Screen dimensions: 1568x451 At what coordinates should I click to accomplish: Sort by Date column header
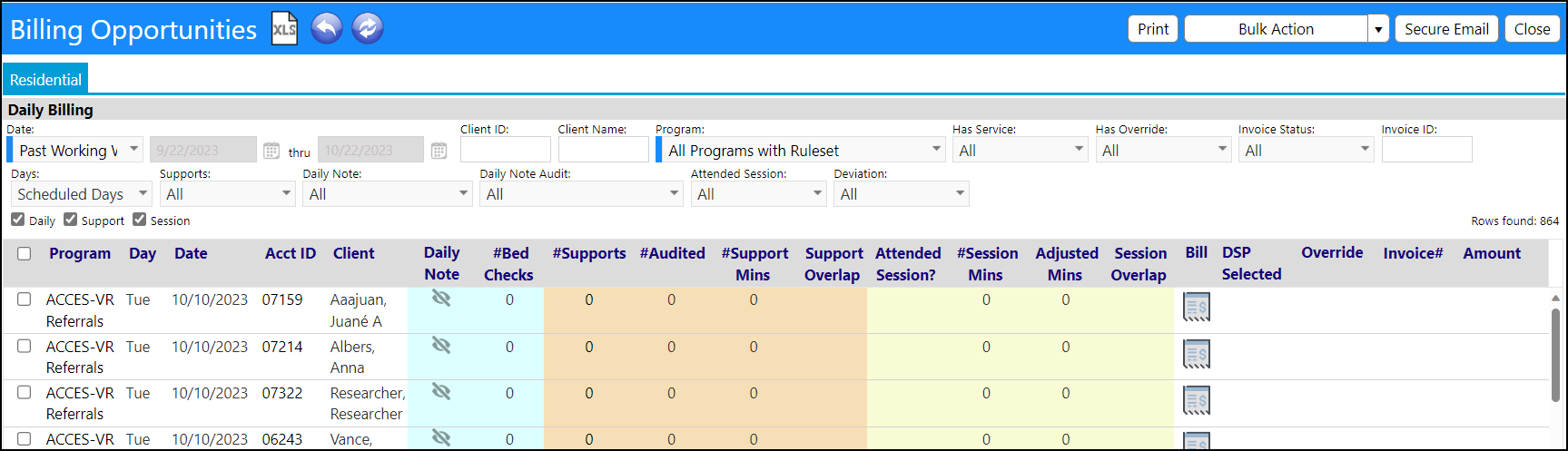[191, 253]
